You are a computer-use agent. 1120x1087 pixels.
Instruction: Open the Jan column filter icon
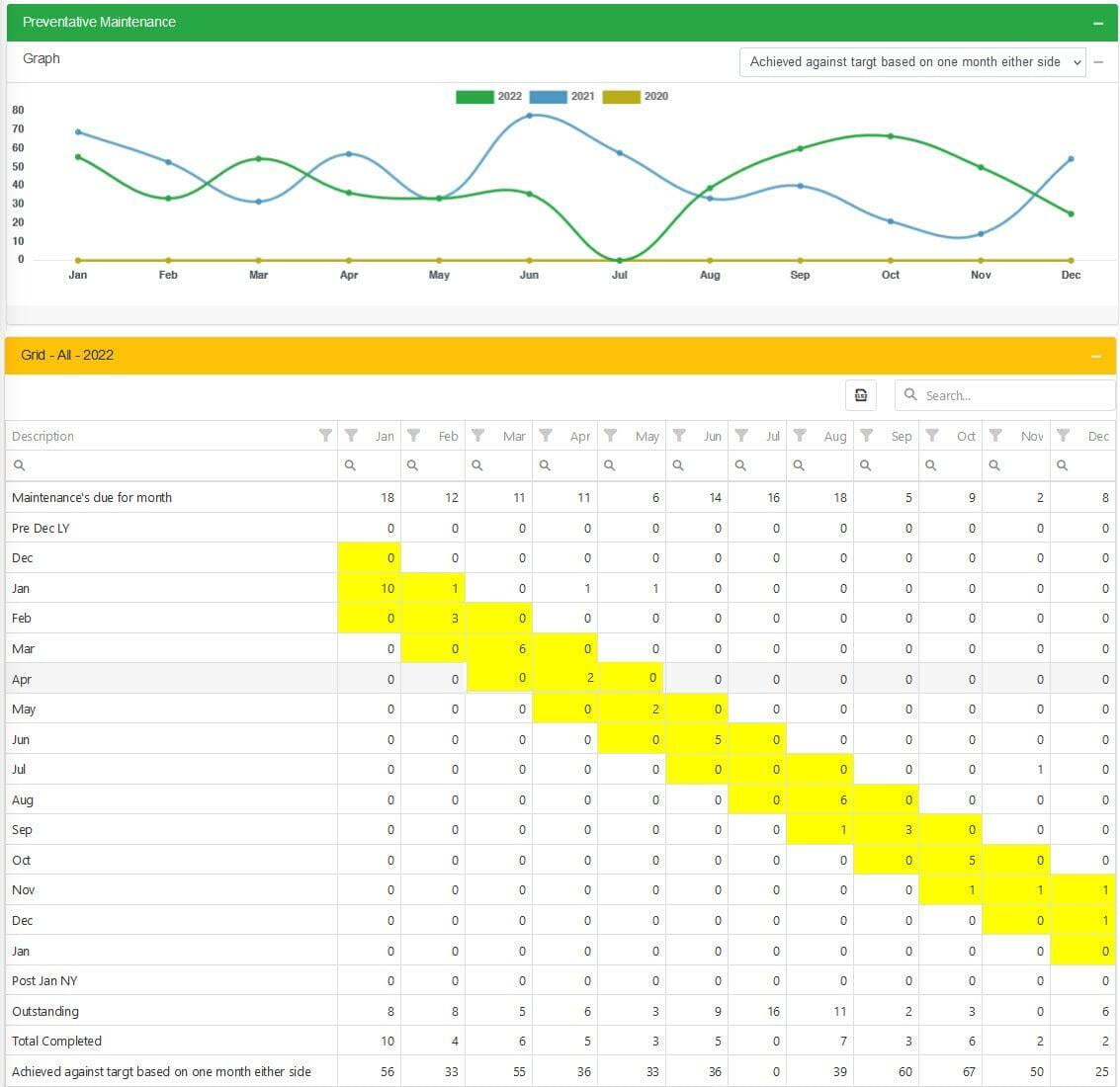tap(351, 436)
